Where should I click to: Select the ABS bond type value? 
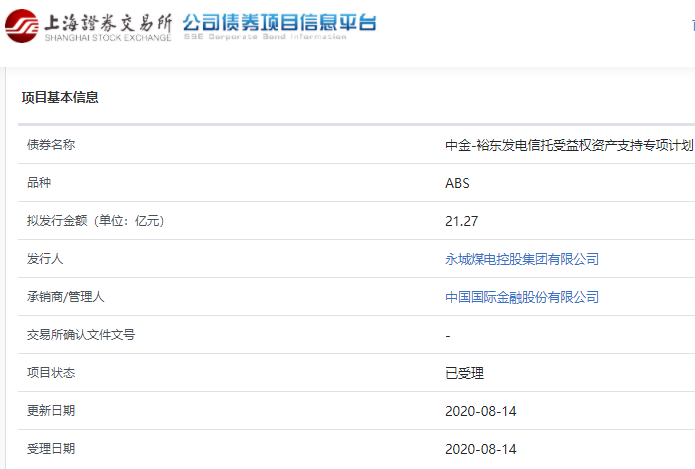point(457,183)
